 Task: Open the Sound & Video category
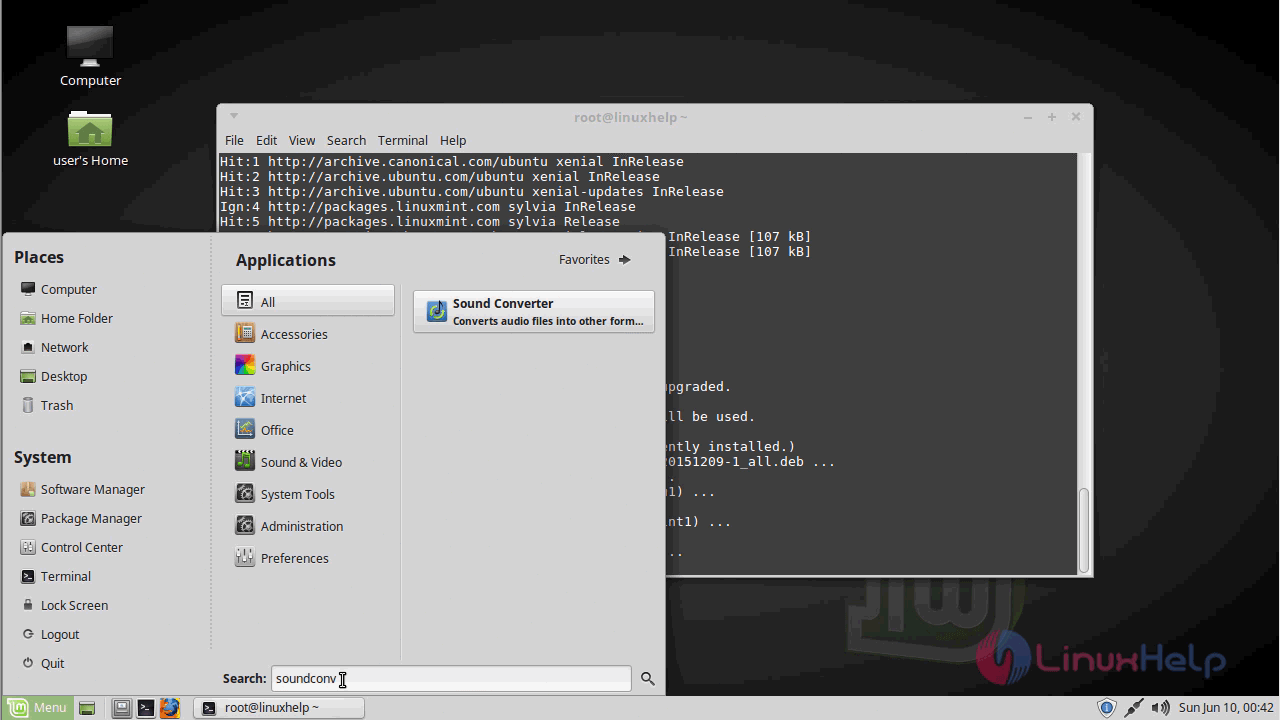308,462
